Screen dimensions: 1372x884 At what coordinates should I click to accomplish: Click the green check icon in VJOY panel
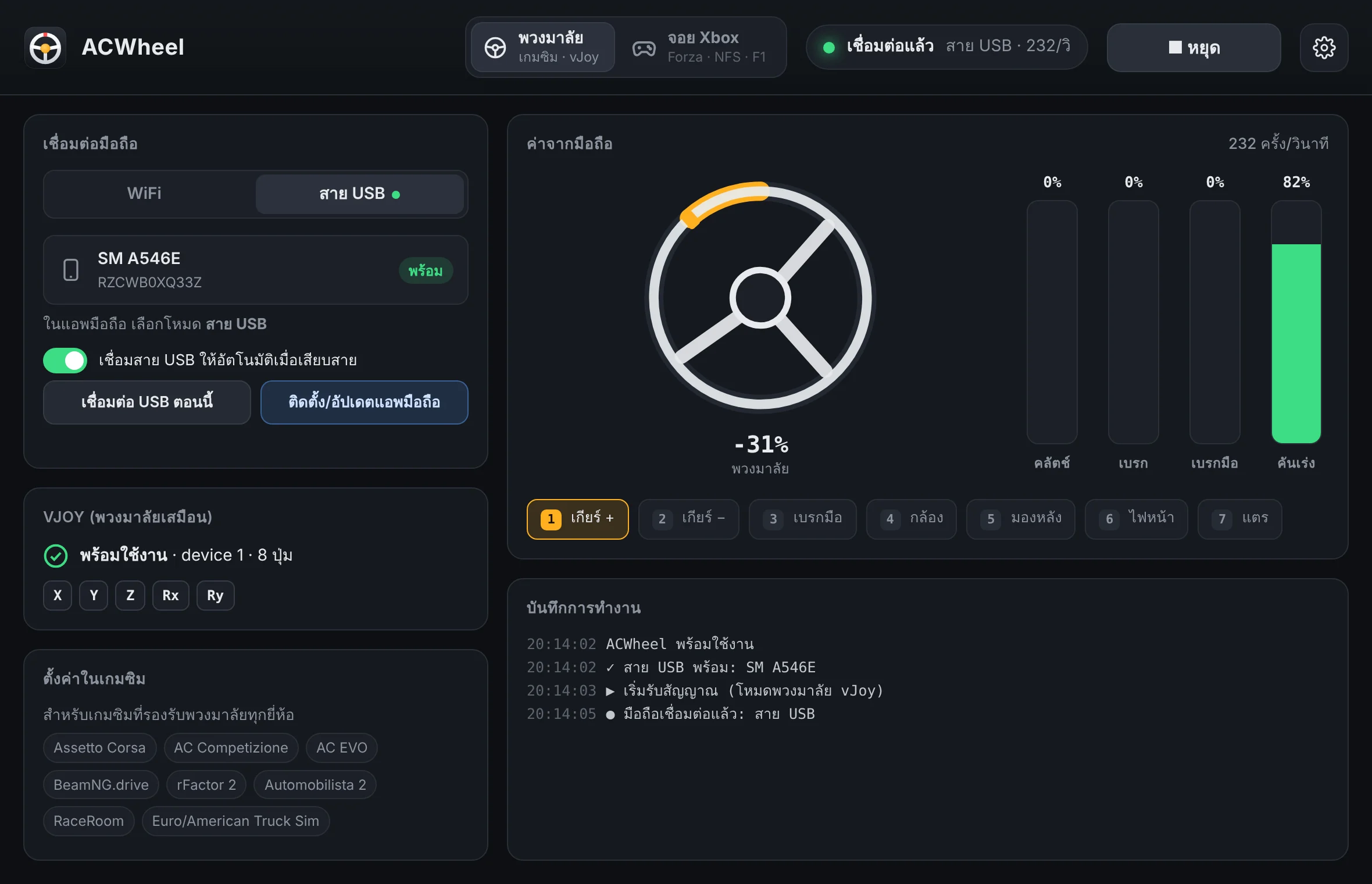pyautogui.click(x=56, y=555)
